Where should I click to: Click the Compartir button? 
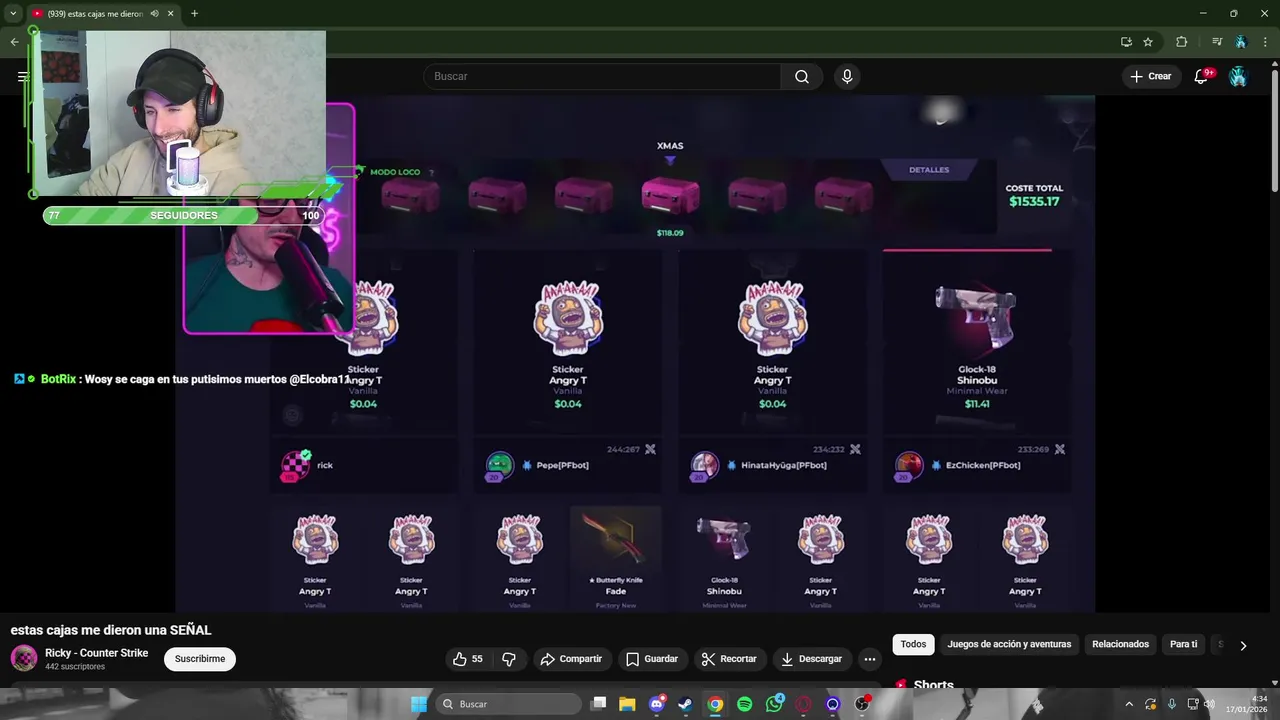click(x=571, y=659)
